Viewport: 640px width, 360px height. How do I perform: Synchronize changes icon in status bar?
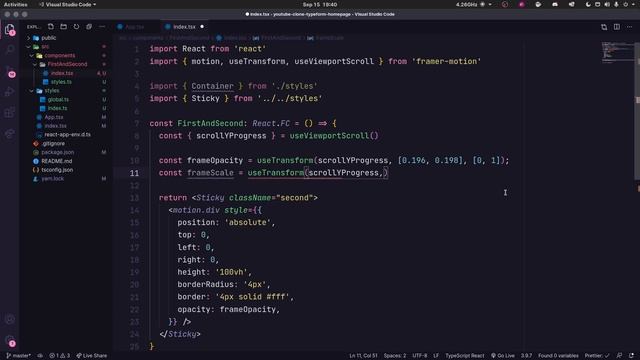pos(40,356)
